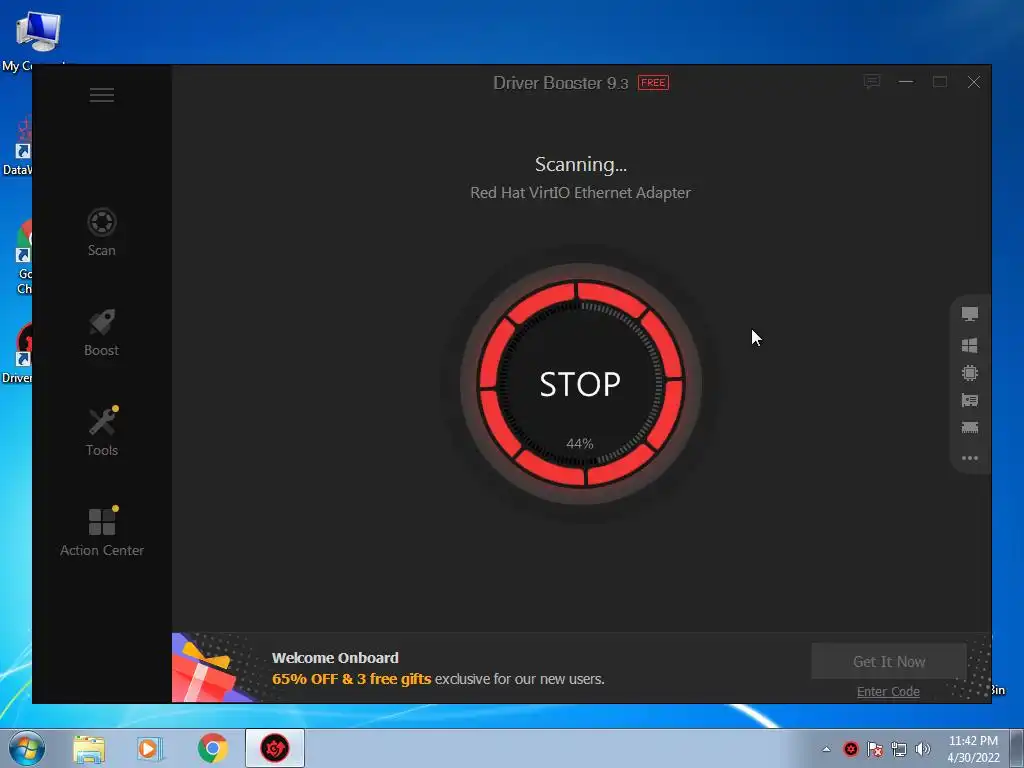The height and width of the screenshot is (768, 1024).
Task: Show hidden tray icons arrow
Action: 827,749
